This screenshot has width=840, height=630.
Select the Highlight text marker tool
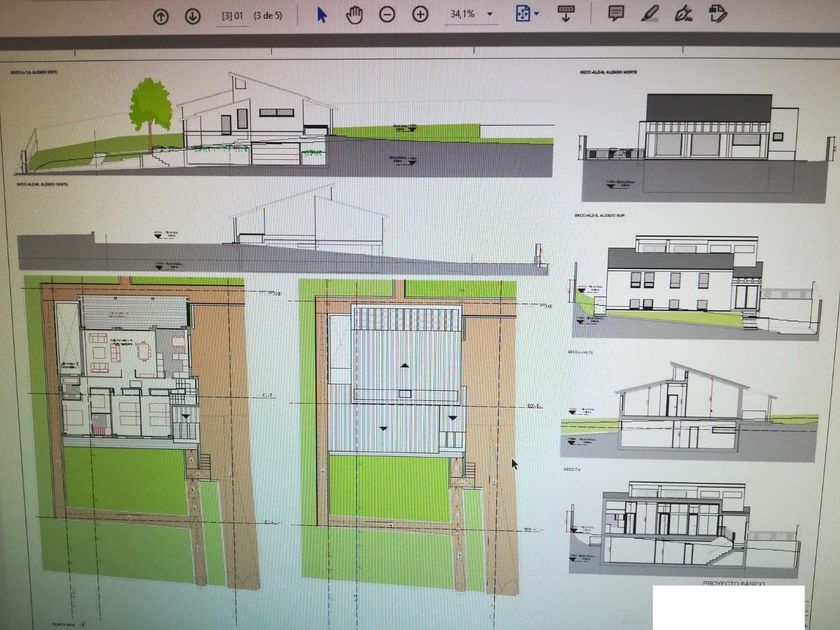650,13
